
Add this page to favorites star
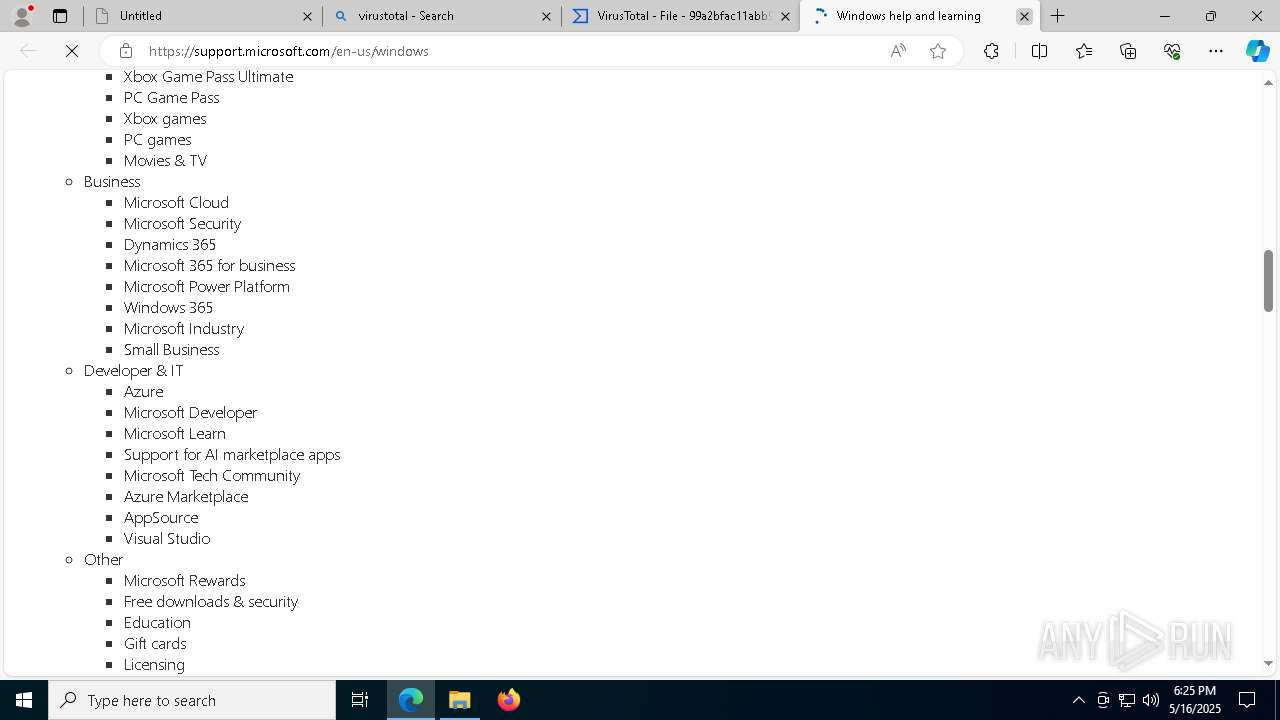click(x=938, y=51)
